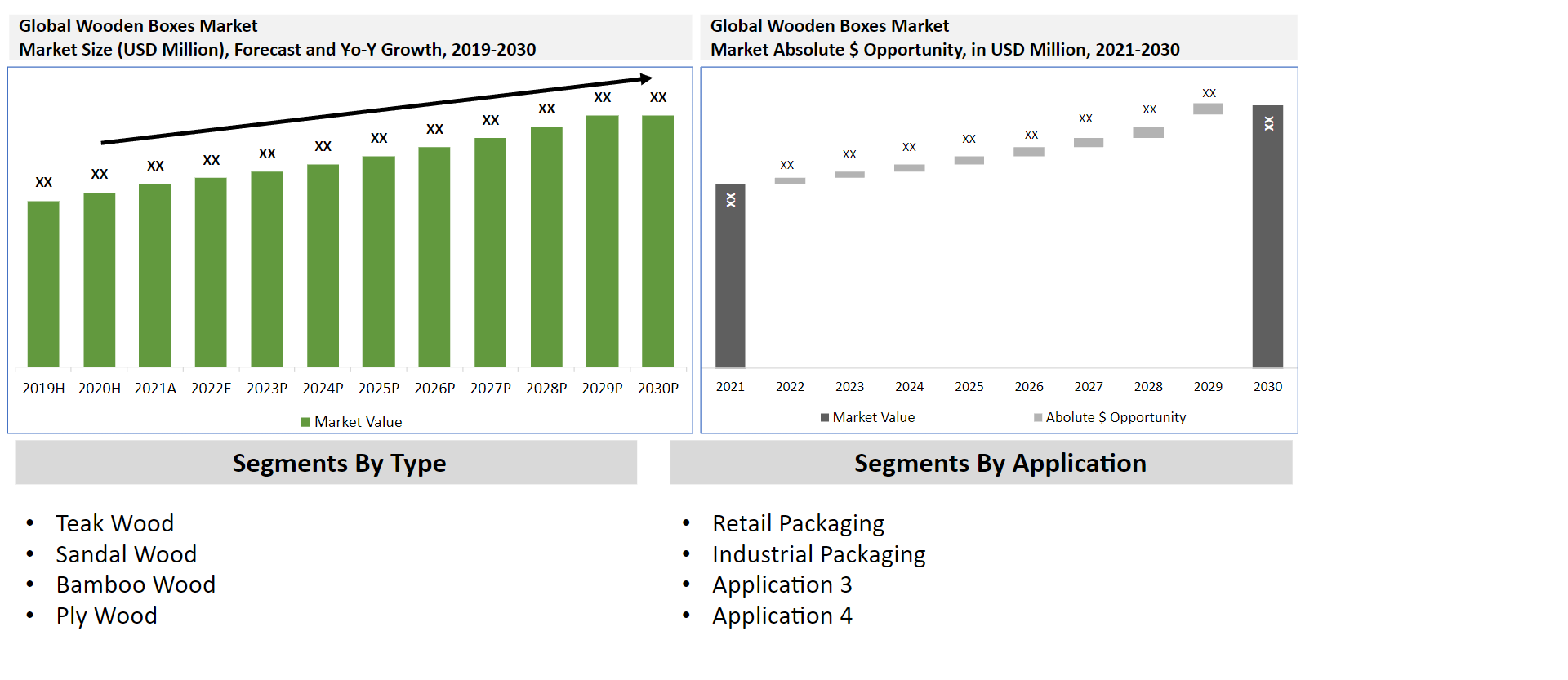The image size is (1568, 680).
Task: Click the dark gray 2030 market value bar
Action: click(1267, 236)
